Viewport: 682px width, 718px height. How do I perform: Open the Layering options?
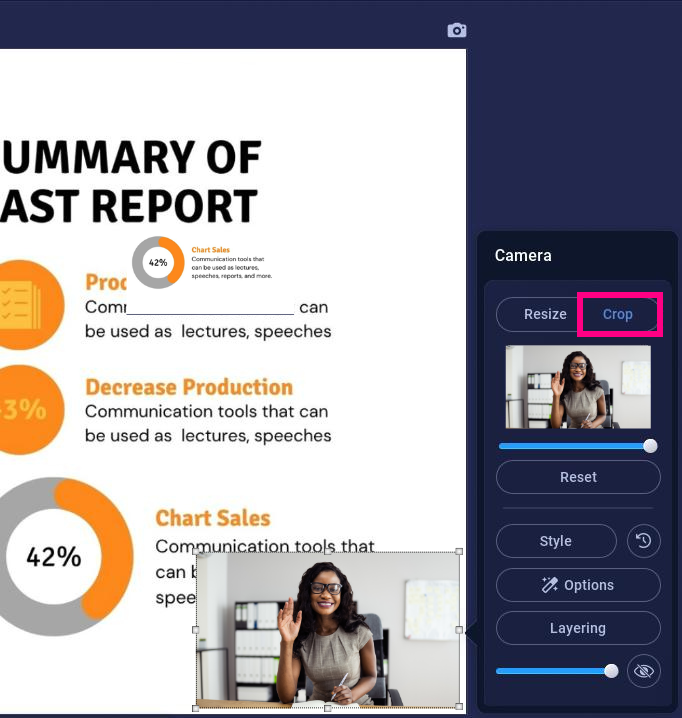click(578, 628)
